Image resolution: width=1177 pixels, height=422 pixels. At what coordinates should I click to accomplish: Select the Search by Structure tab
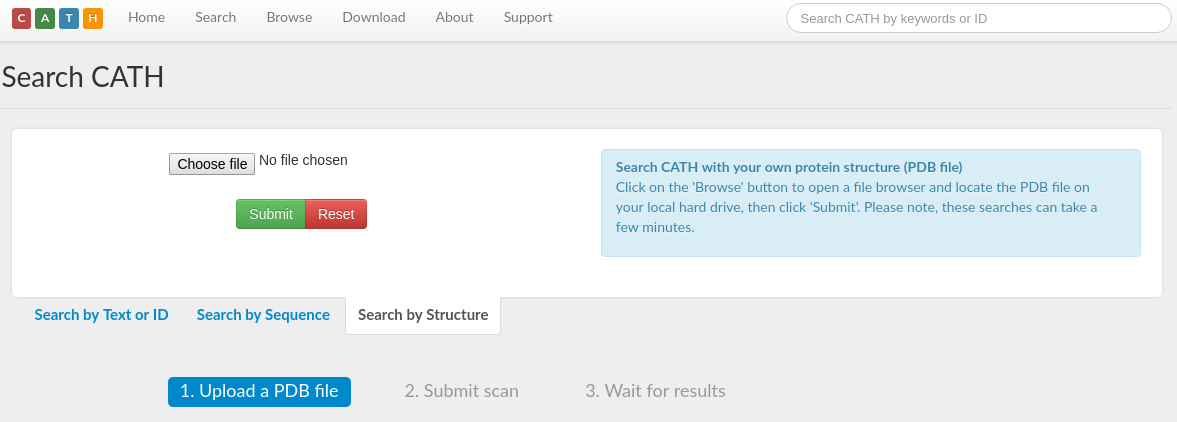(423, 315)
